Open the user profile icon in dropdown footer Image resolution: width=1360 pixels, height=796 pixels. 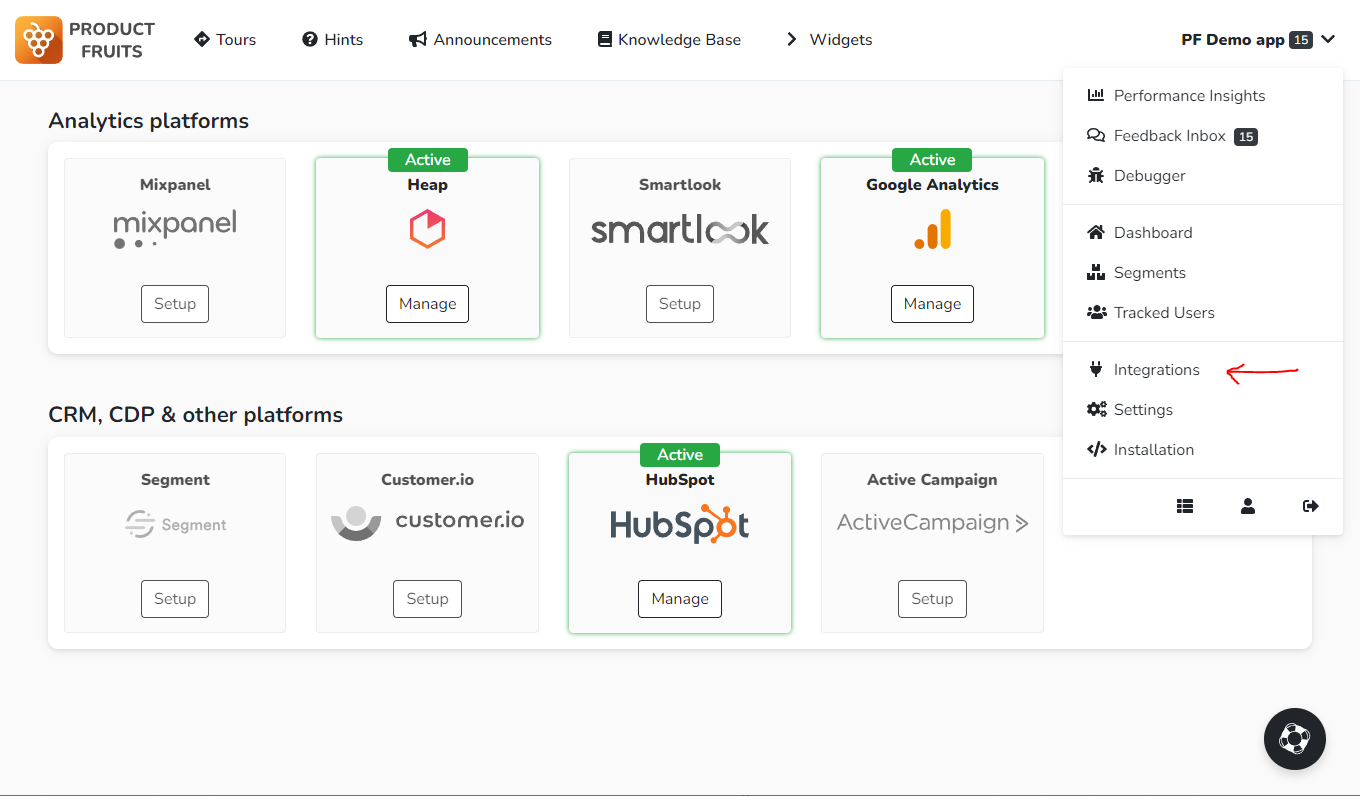tap(1248, 506)
